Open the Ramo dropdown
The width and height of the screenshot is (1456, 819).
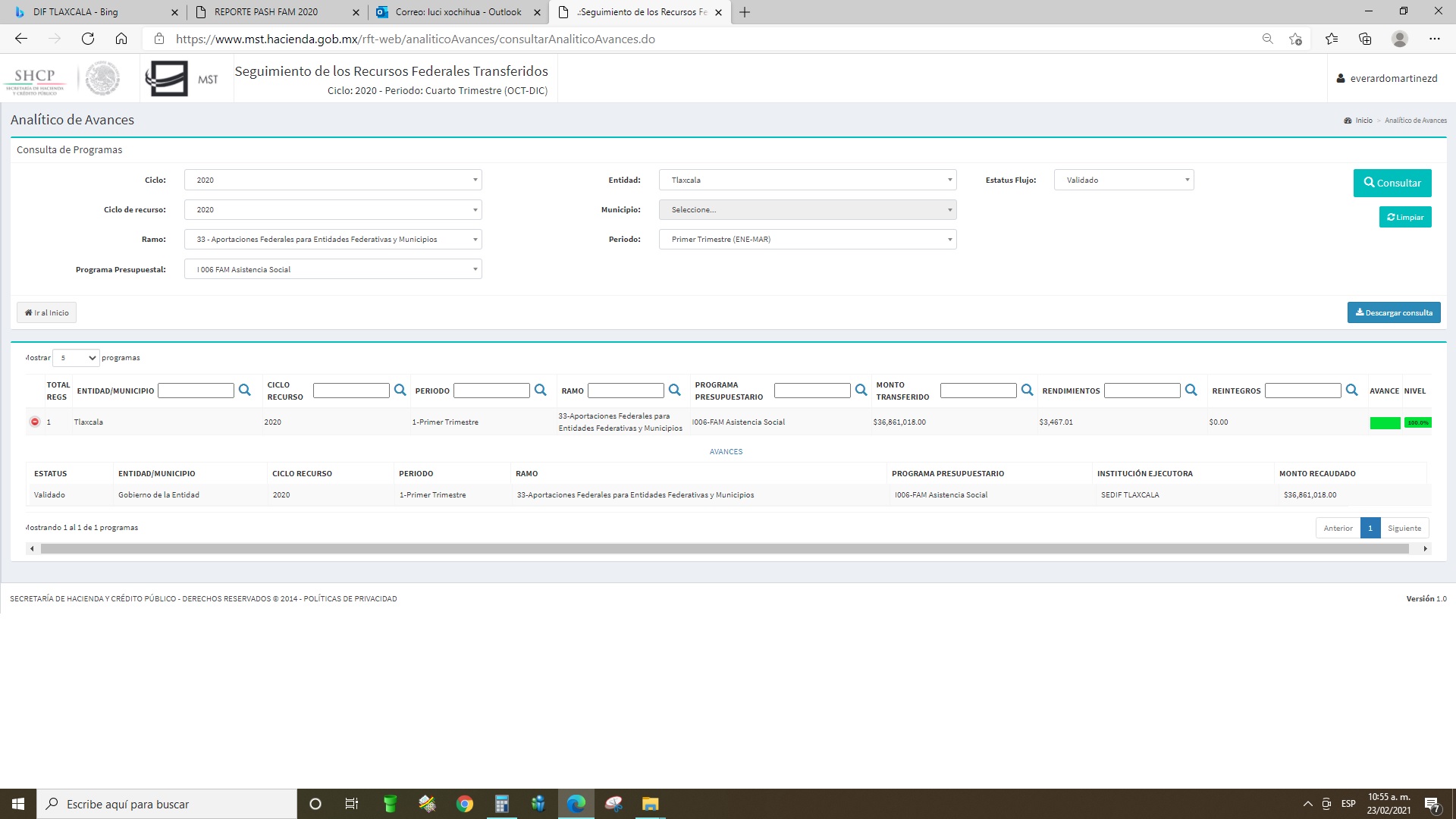333,240
